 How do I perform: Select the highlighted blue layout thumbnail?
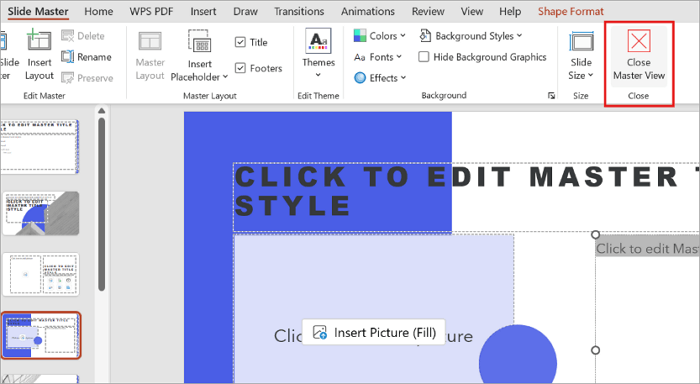click(41, 335)
